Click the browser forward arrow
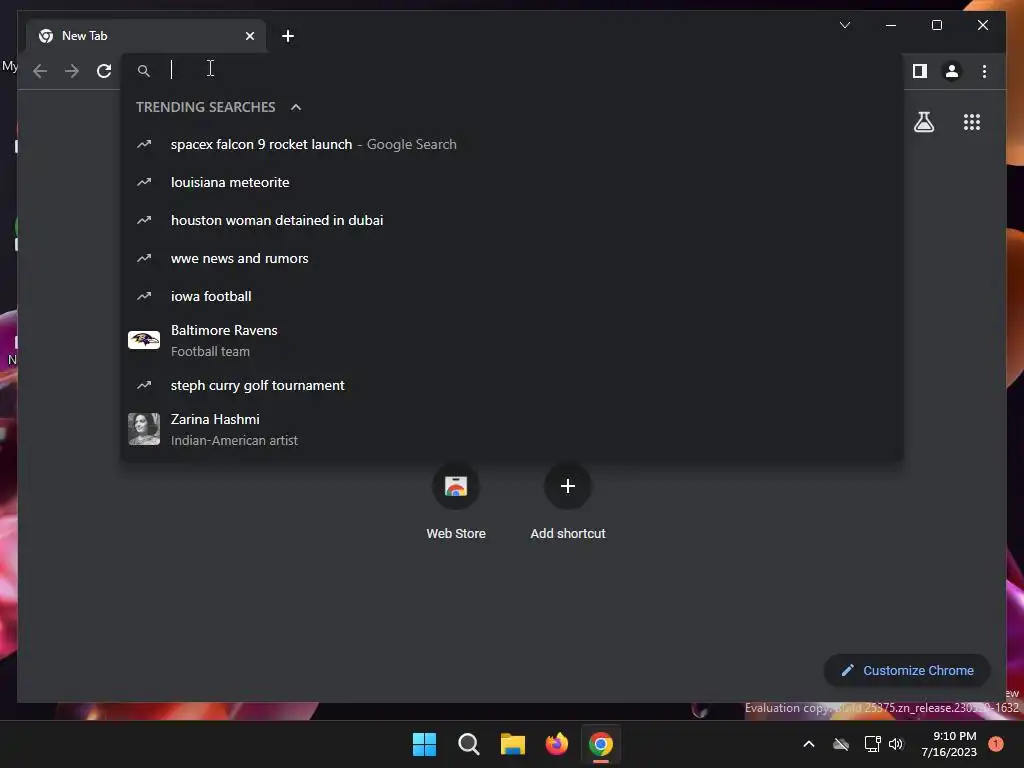Image resolution: width=1024 pixels, height=768 pixels. click(x=72, y=71)
